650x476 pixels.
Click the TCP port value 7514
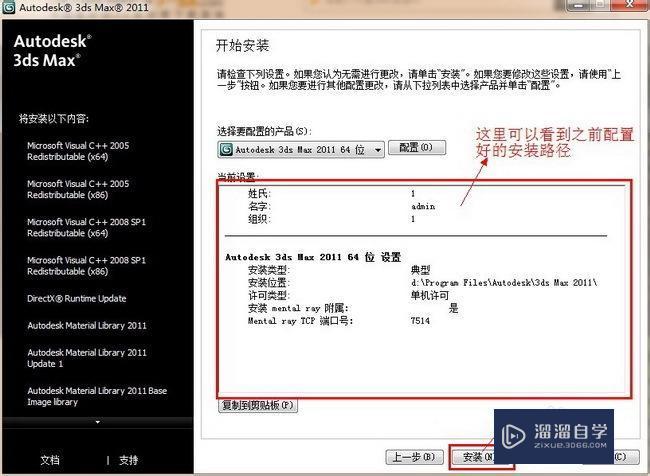pos(420,321)
